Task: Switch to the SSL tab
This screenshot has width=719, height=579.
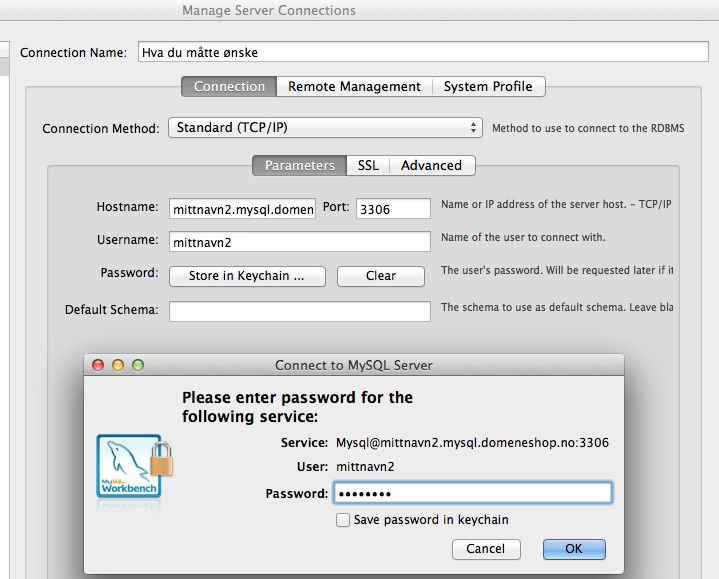Action: [368, 165]
